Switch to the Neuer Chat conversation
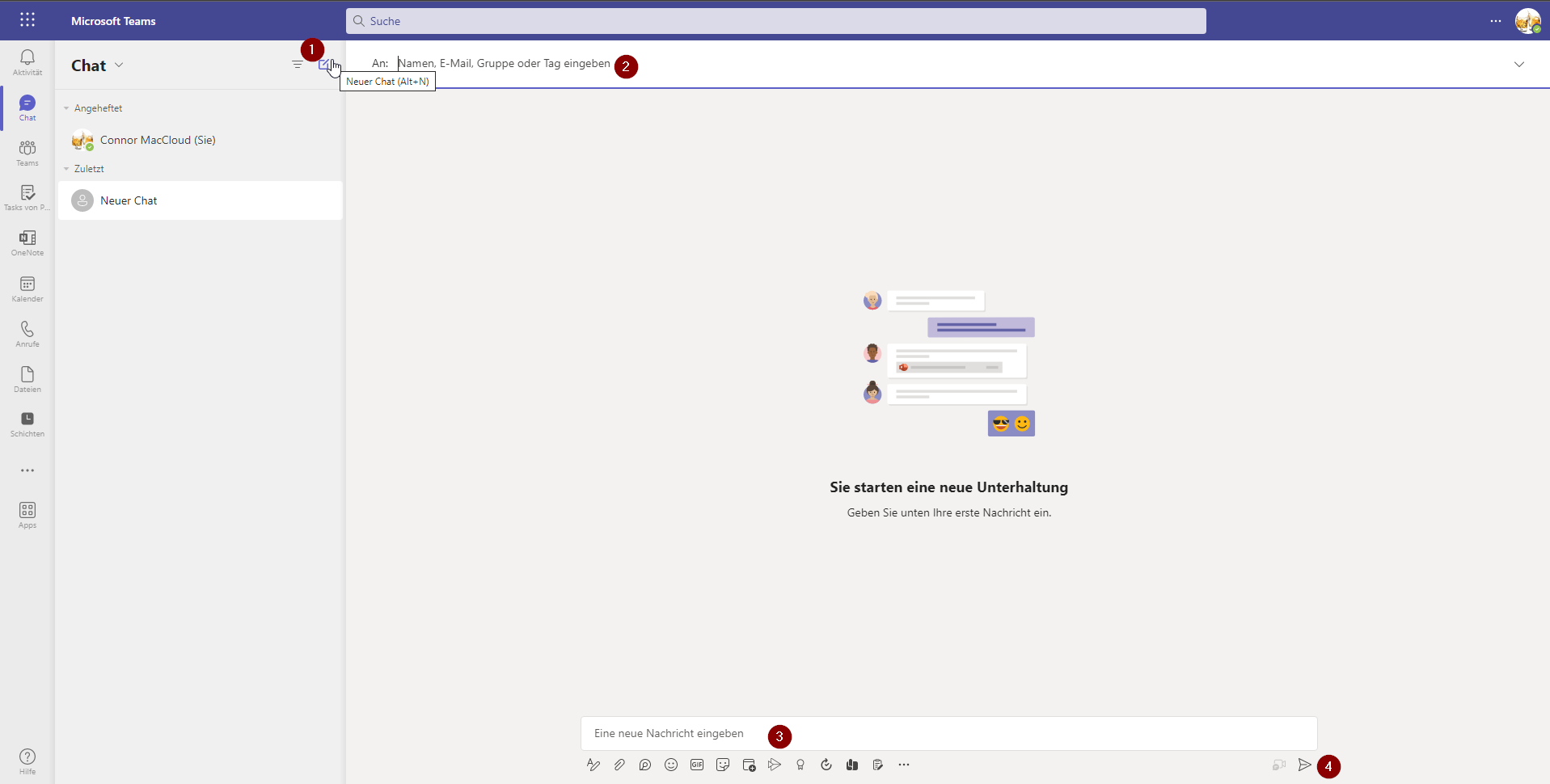Viewport: 1550px width, 784px height. [130, 200]
